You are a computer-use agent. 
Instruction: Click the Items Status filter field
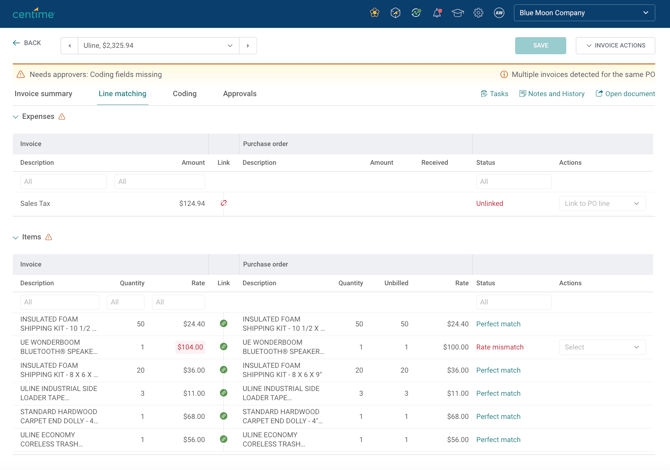click(x=512, y=302)
